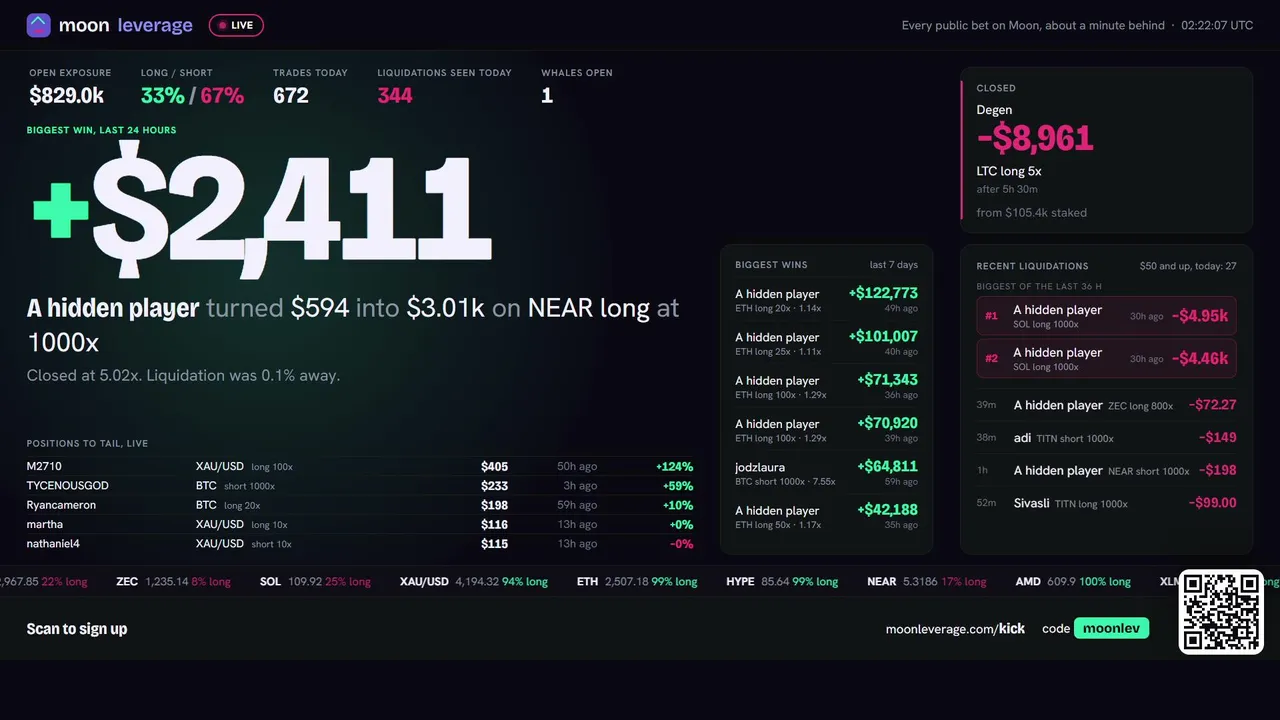Click the NEAR ticker symbol in the bottom tape
The image size is (1280, 720).
[882, 581]
